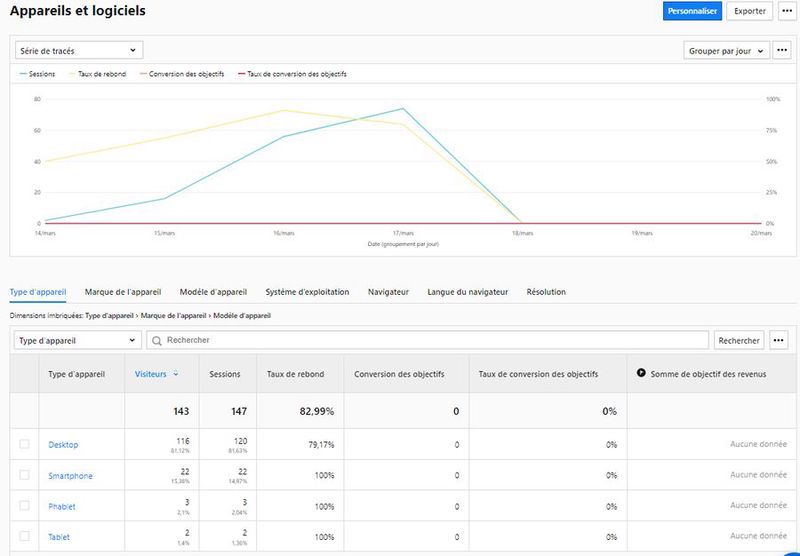The height and width of the screenshot is (556, 800).
Task: Switch to the Navigateur tab
Action: click(x=388, y=292)
